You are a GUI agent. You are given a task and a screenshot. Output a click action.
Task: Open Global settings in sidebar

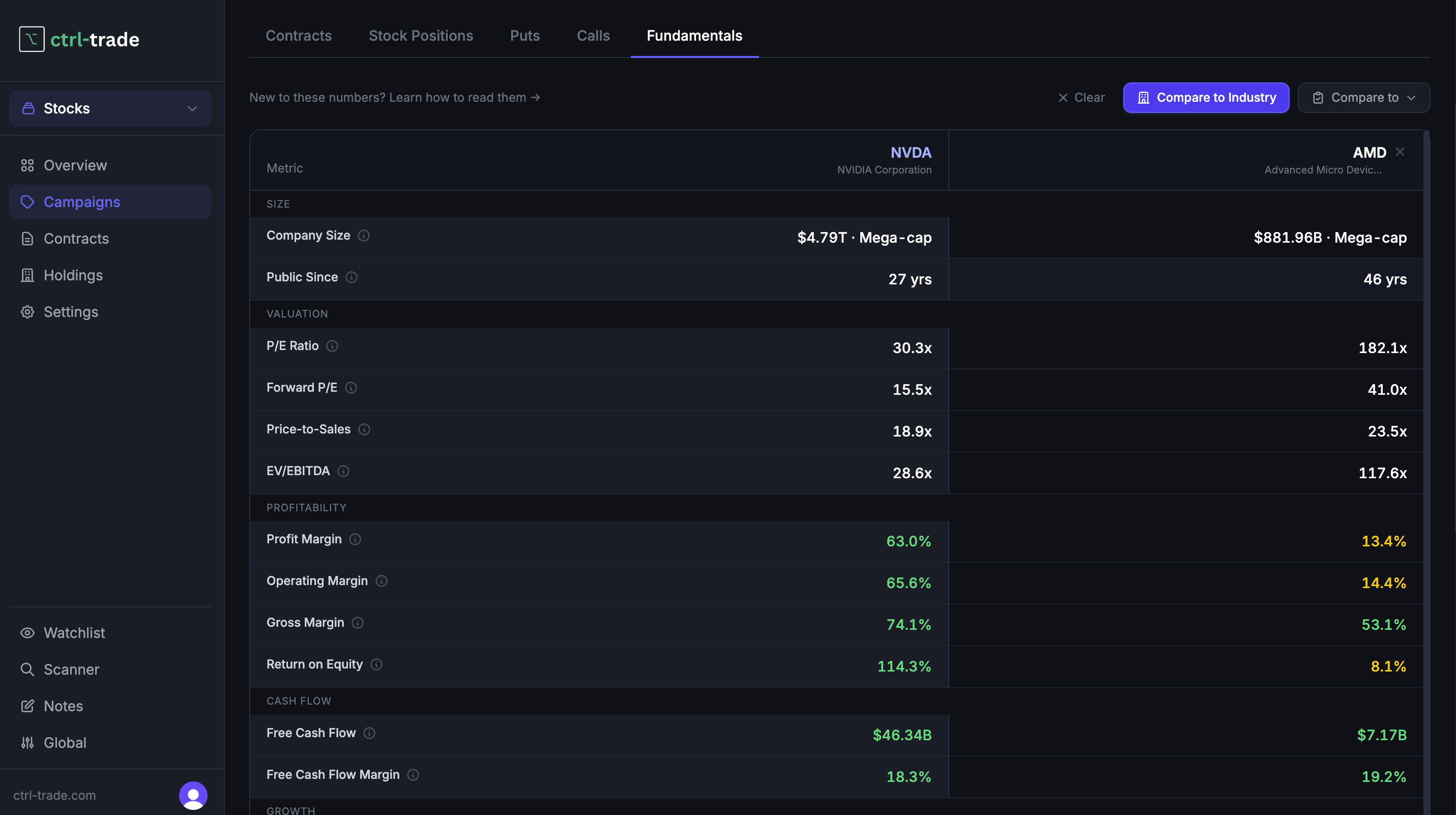[x=110, y=743]
